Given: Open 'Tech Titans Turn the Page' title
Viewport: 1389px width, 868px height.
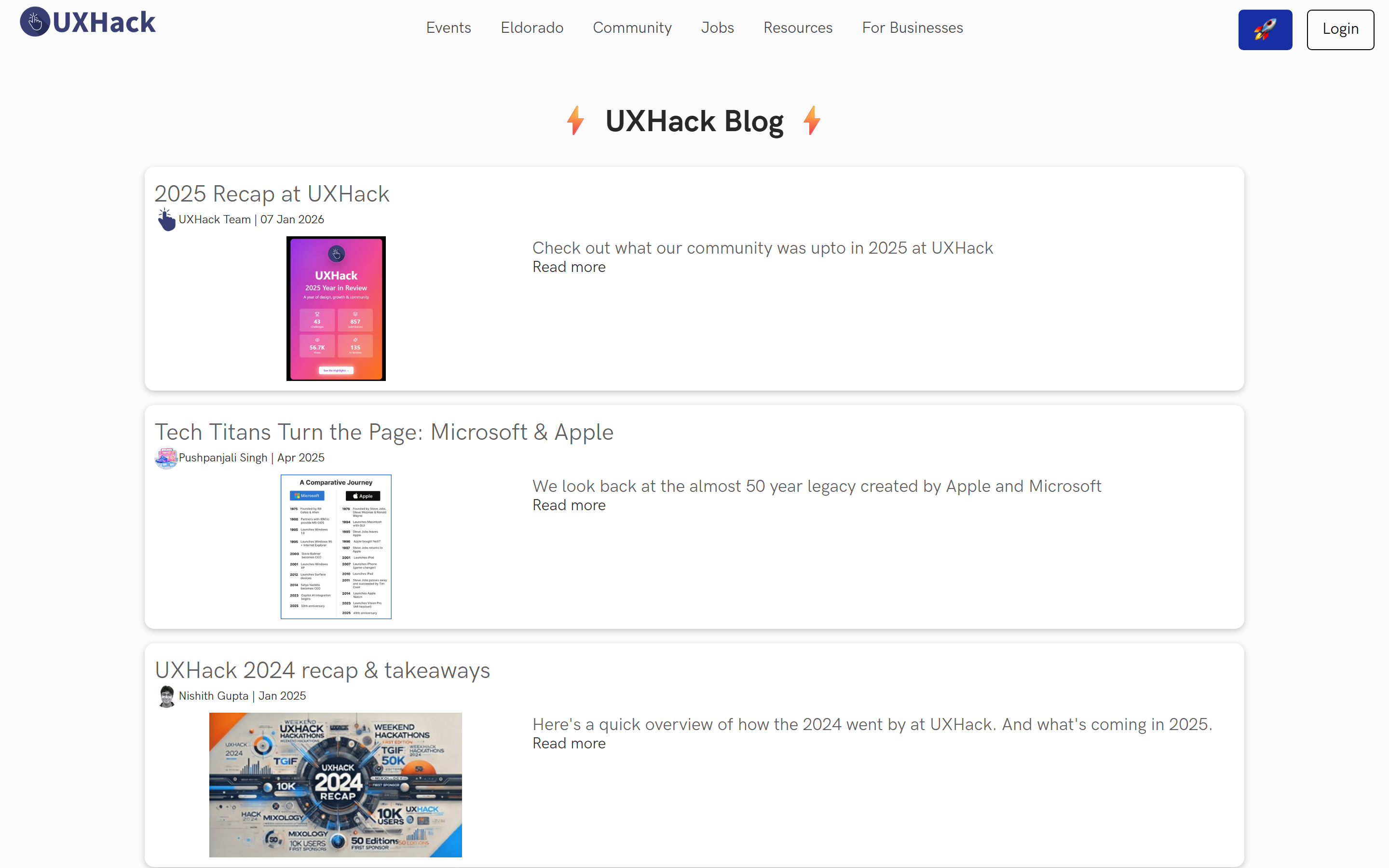Looking at the screenshot, I should 384,432.
